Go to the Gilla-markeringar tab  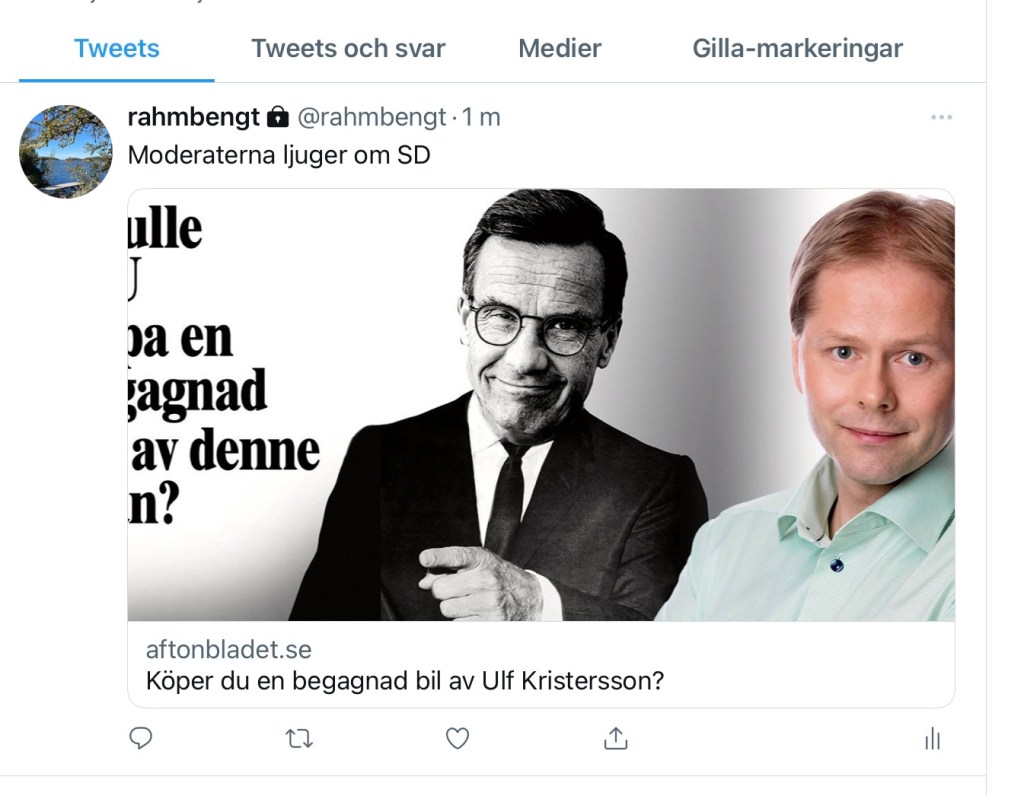pyautogui.click(x=797, y=48)
